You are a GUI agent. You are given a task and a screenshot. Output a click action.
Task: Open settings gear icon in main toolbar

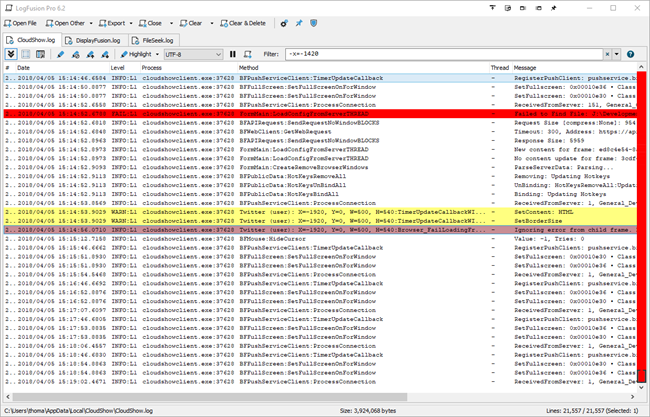[x=284, y=23]
